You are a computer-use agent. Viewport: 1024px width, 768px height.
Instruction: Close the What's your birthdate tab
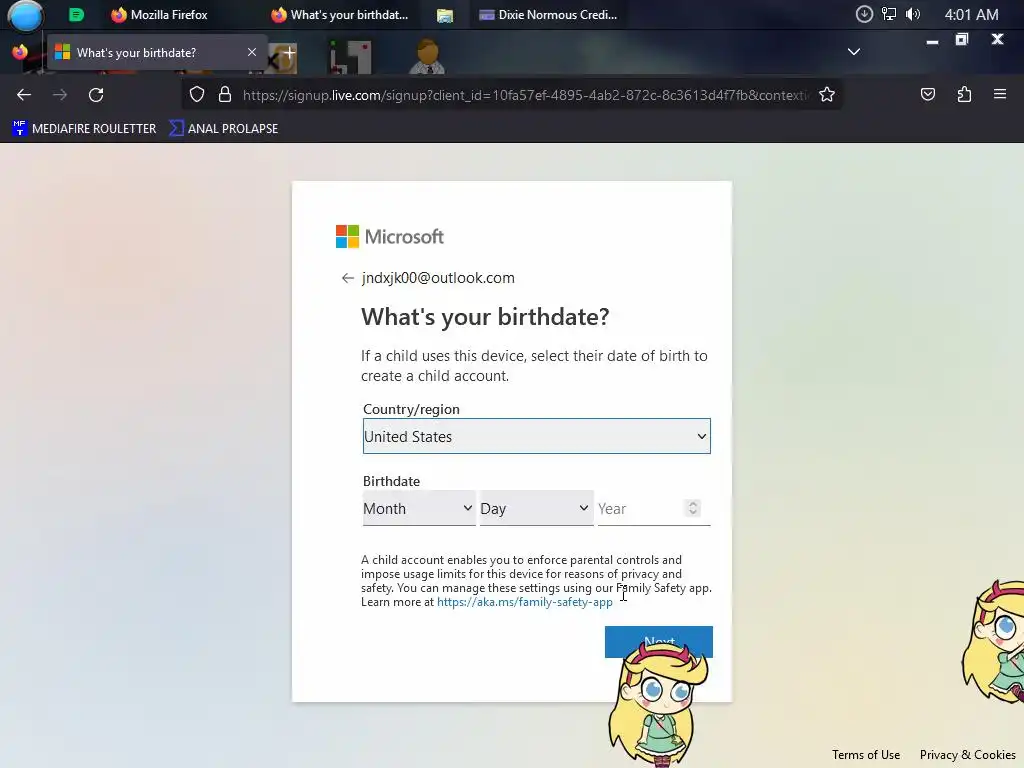(251, 52)
